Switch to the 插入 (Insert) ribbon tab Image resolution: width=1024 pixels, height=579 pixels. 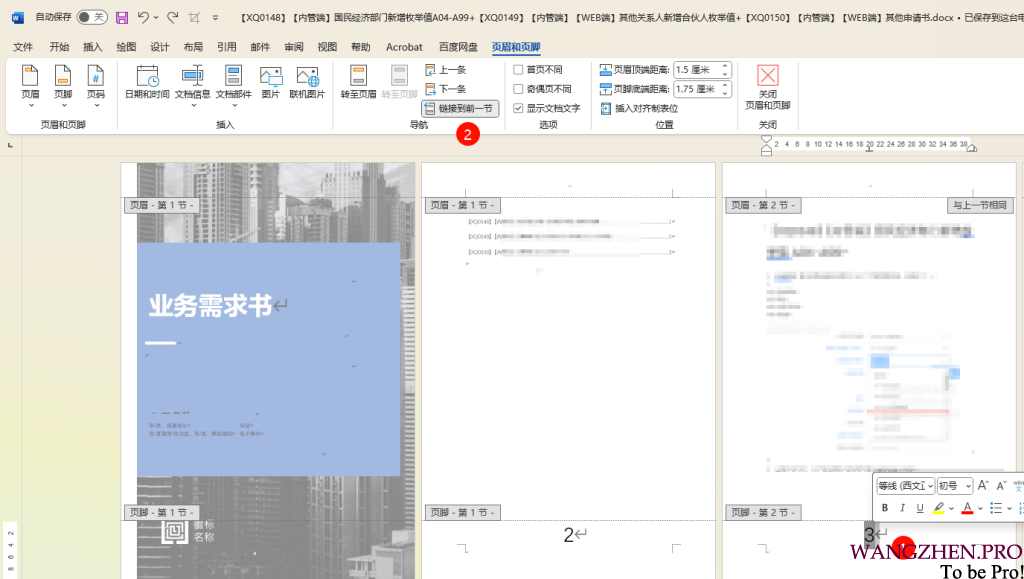pyautogui.click(x=92, y=47)
